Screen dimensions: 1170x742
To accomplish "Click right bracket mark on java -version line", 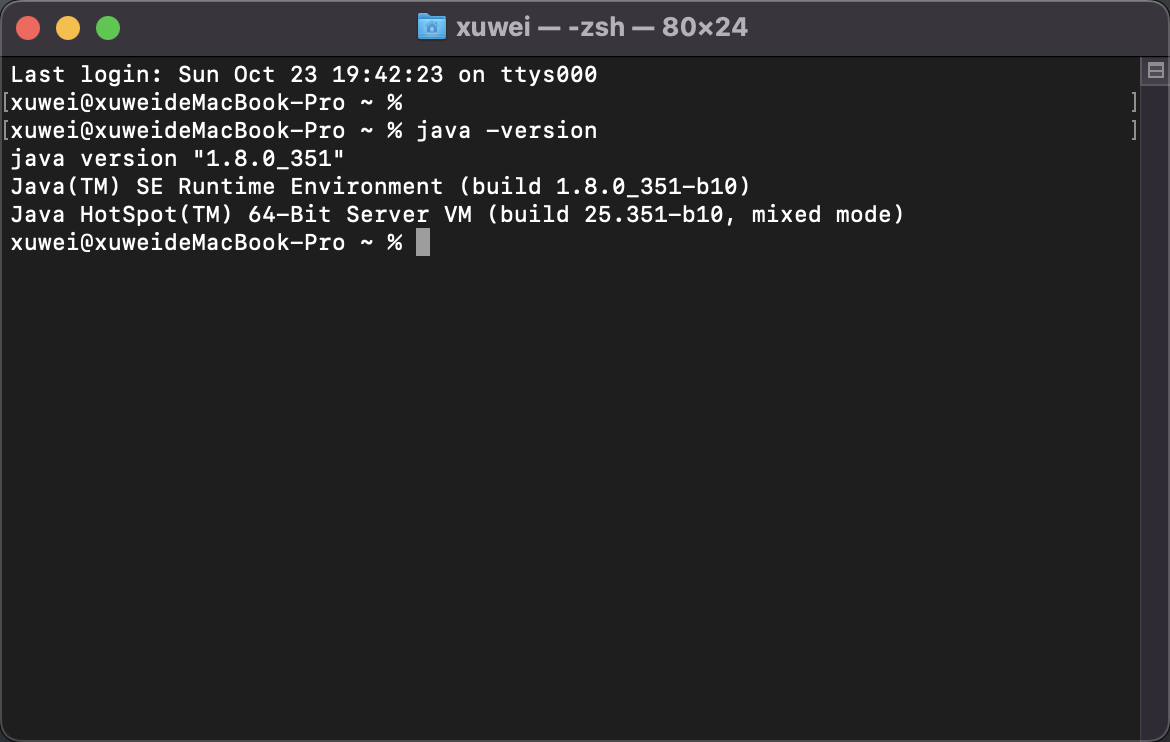I will [x=1134, y=130].
